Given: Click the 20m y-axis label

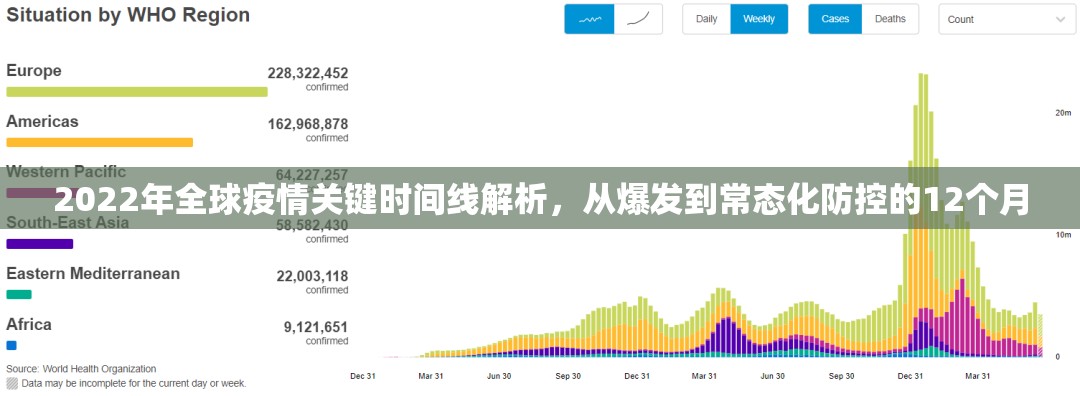Looking at the screenshot, I should click(1063, 112).
